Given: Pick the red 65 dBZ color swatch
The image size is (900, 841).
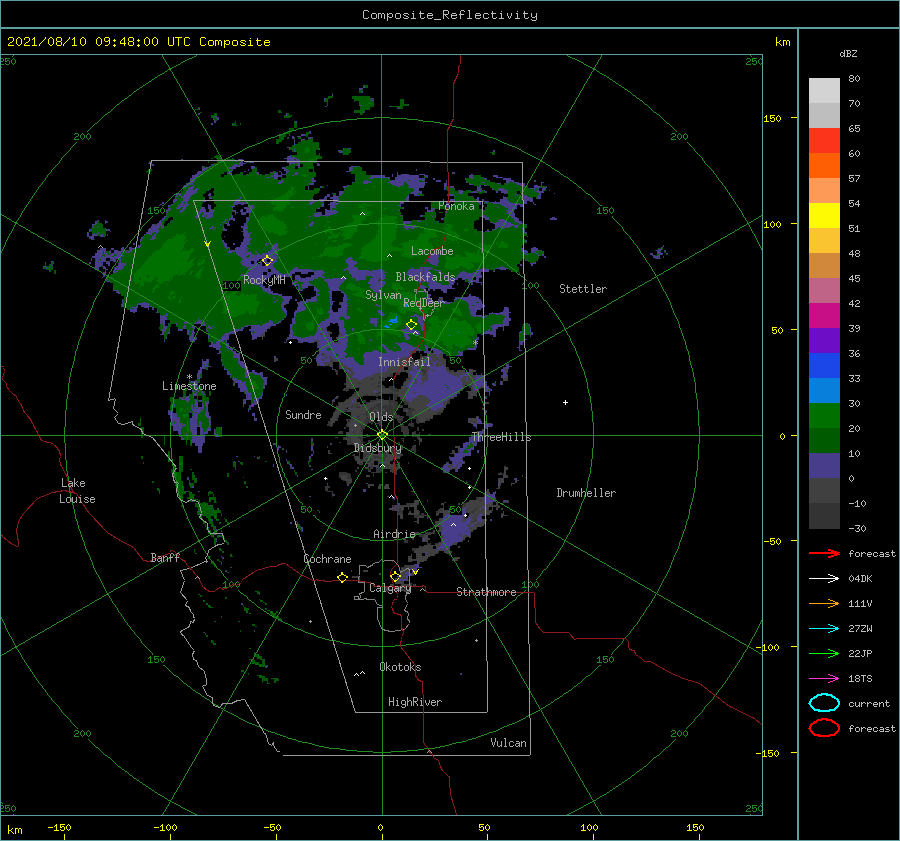Looking at the screenshot, I should click(x=824, y=140).
